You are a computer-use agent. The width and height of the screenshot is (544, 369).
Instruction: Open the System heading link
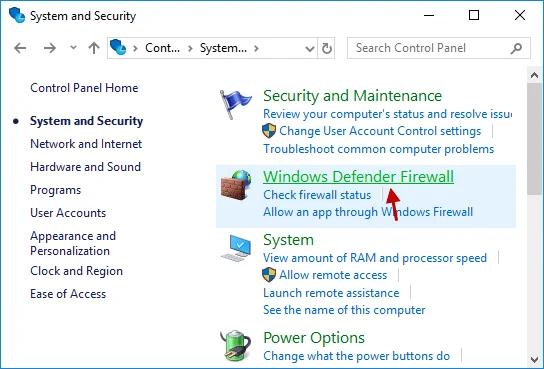[288, 240]
